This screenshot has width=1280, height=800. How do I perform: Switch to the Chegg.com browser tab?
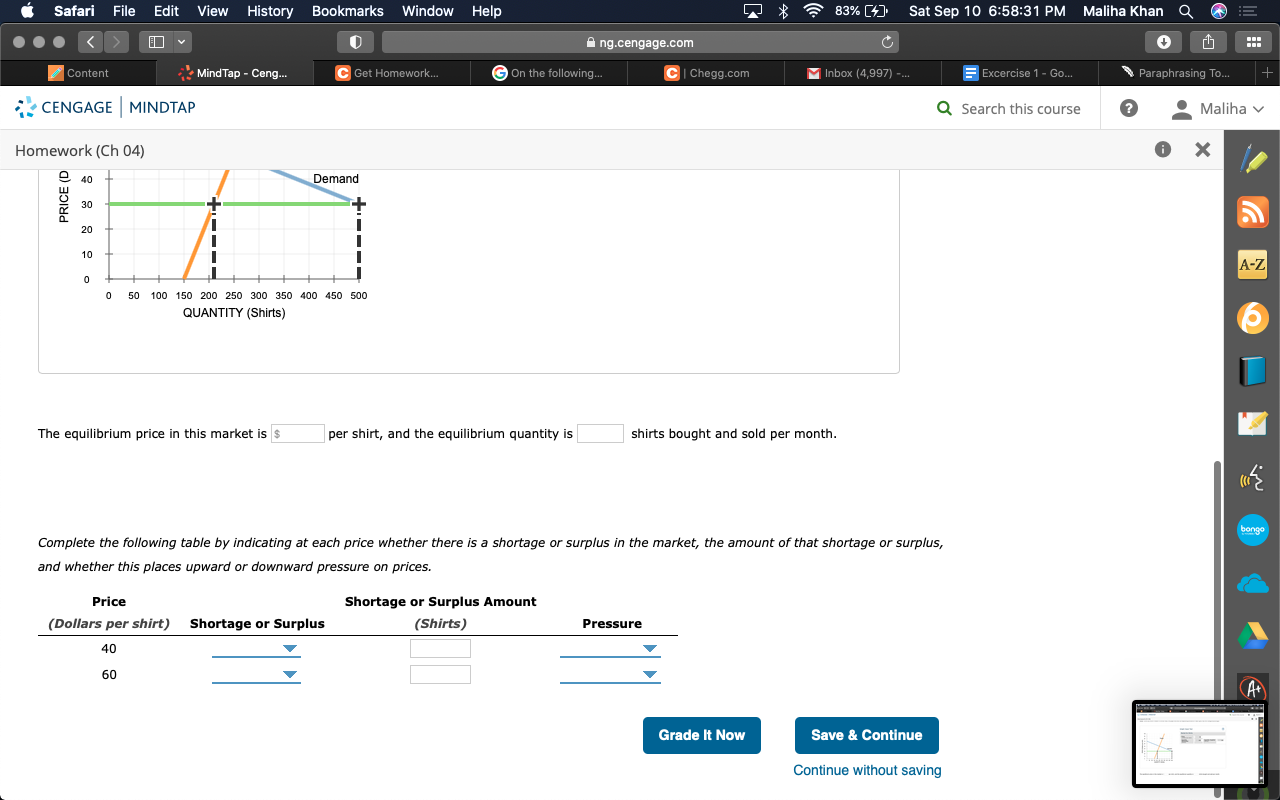point(706,72)
